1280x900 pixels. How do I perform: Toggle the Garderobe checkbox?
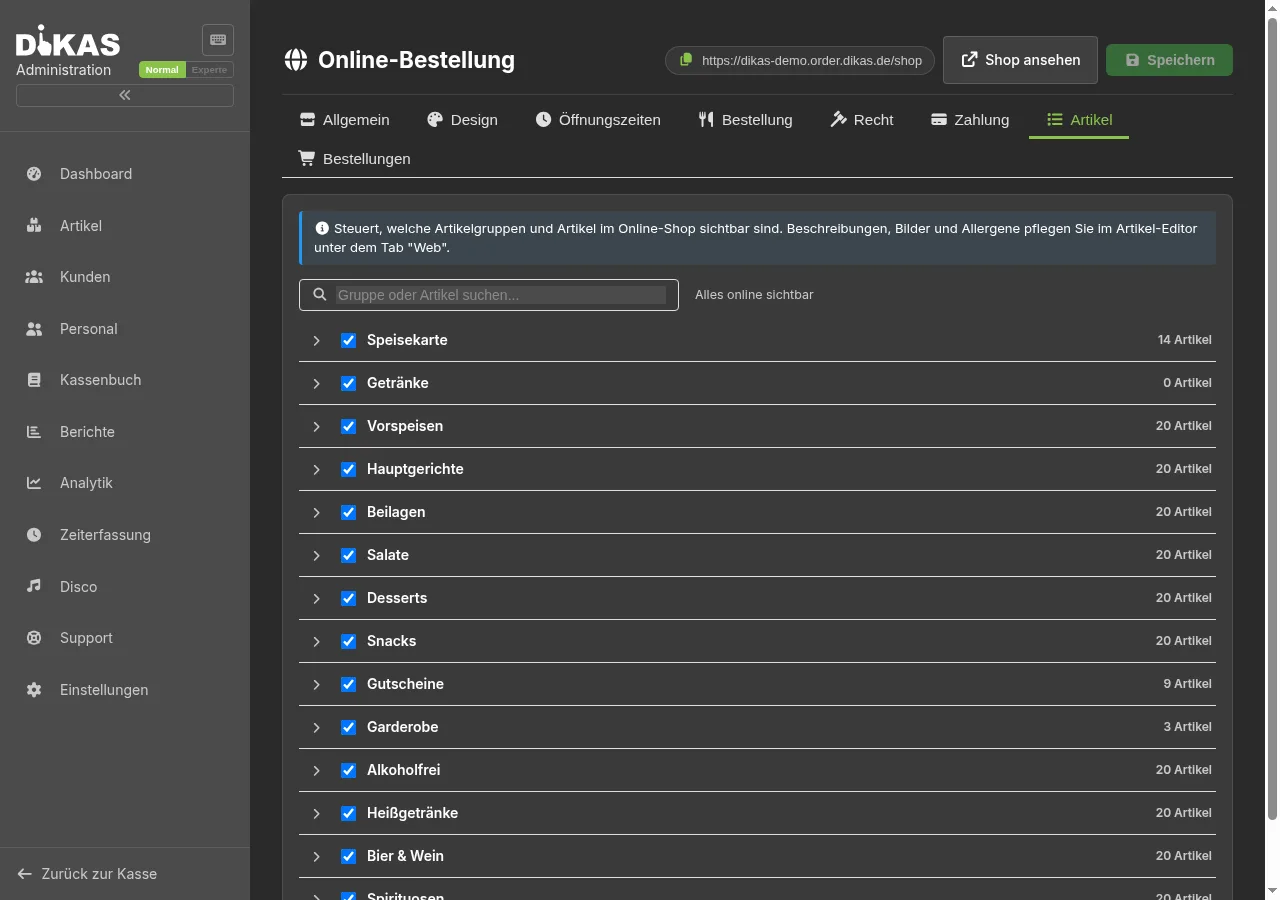(x=348, y=727)
